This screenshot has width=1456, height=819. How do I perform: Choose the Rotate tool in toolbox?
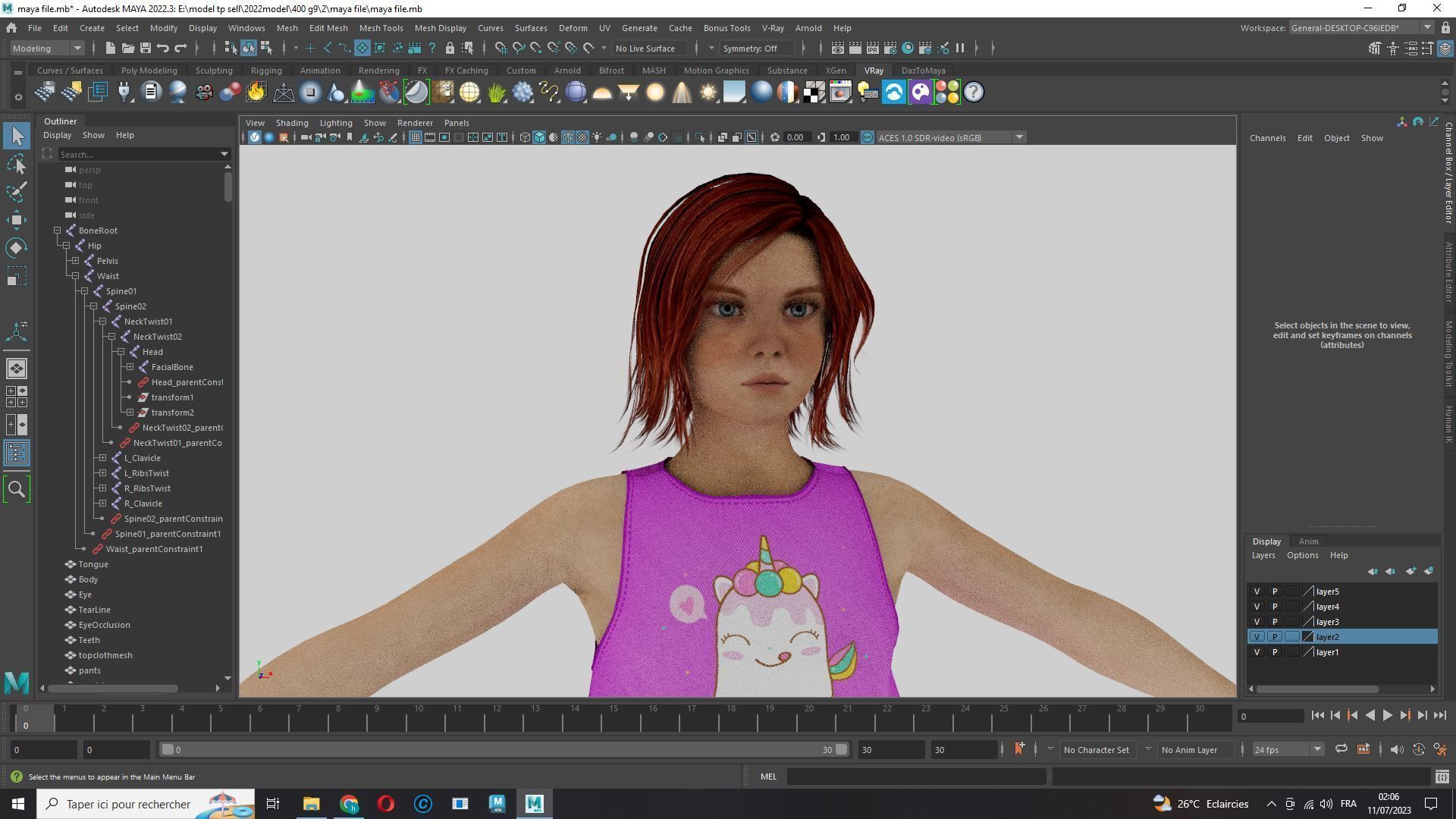coord(17,248)
